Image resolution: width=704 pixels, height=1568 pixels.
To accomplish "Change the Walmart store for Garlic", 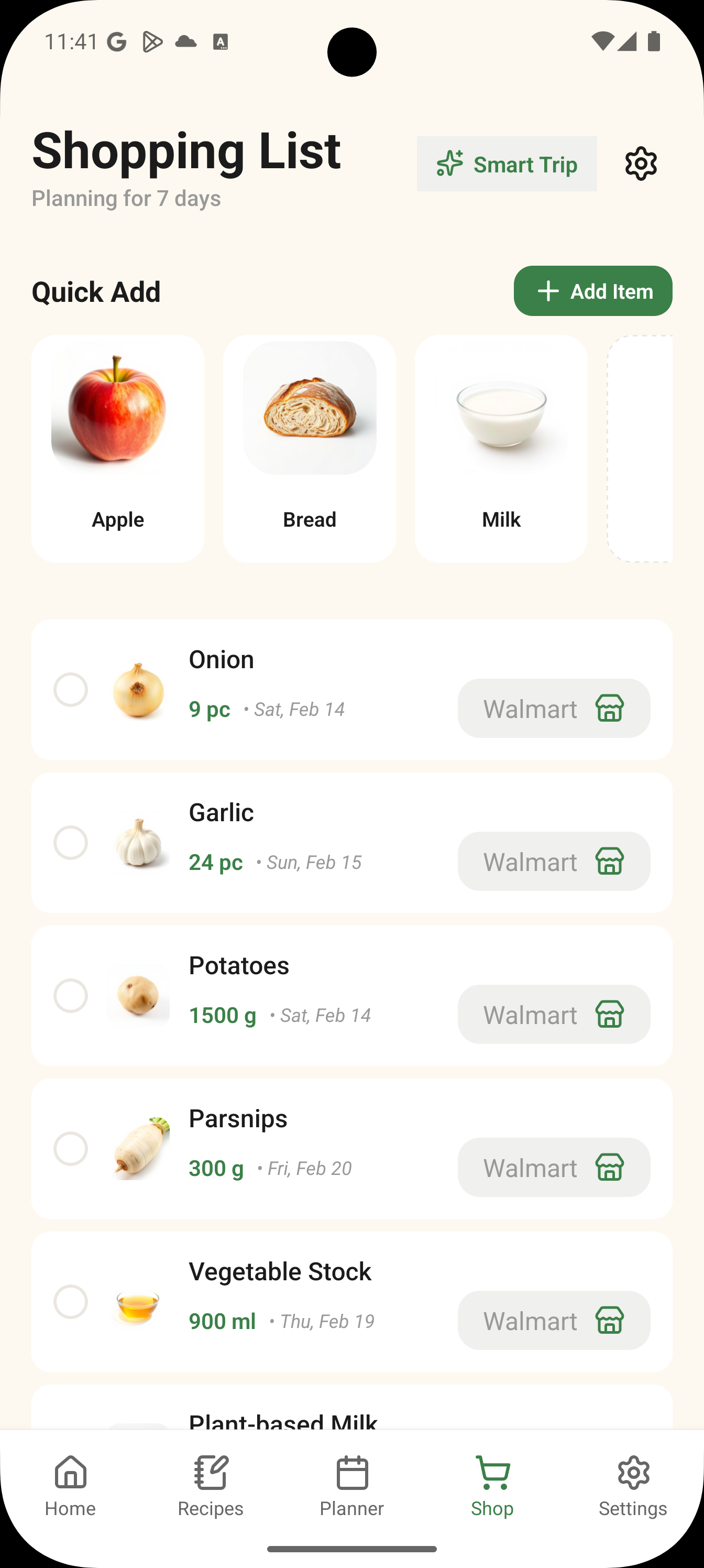I will coord(553,862).
